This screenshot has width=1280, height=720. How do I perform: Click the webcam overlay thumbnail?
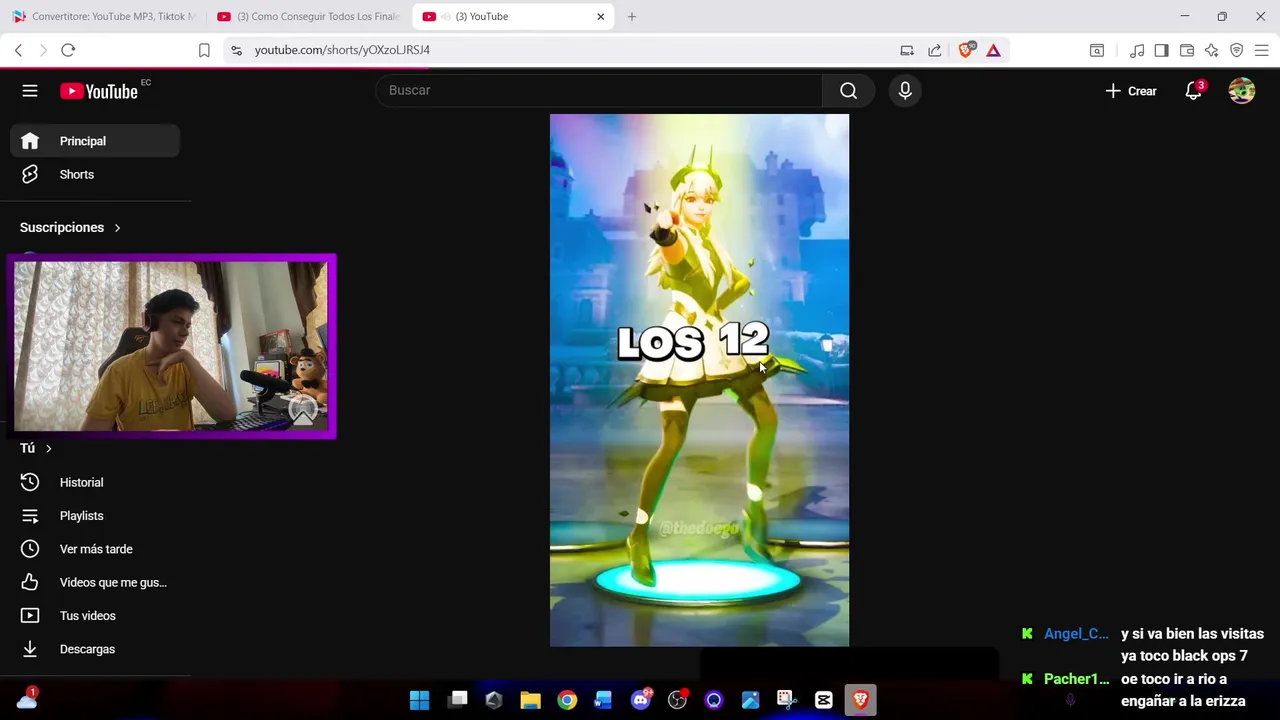(x=172, y=346)
